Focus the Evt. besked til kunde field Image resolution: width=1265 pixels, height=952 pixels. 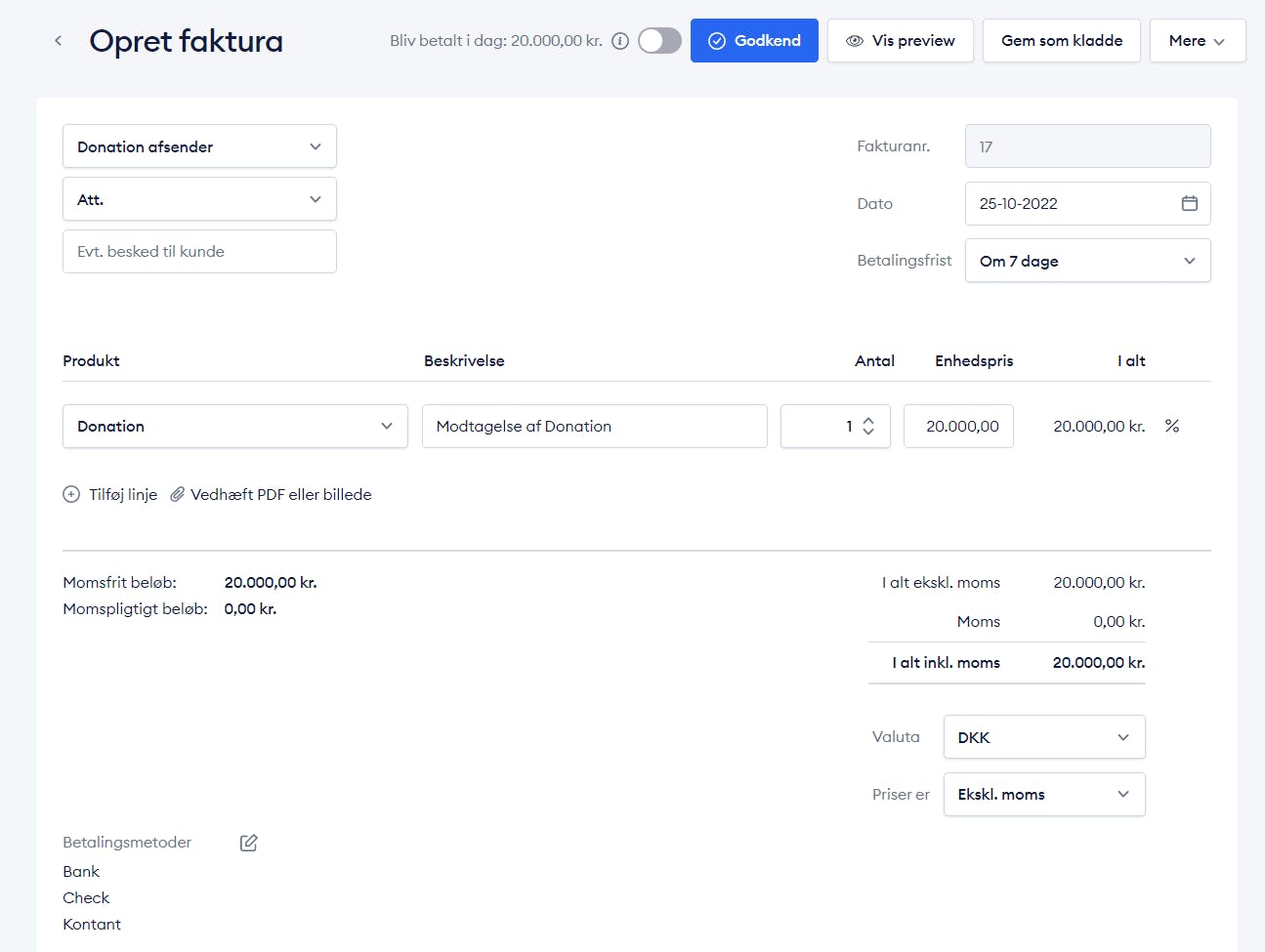click(x=199, y=252)
